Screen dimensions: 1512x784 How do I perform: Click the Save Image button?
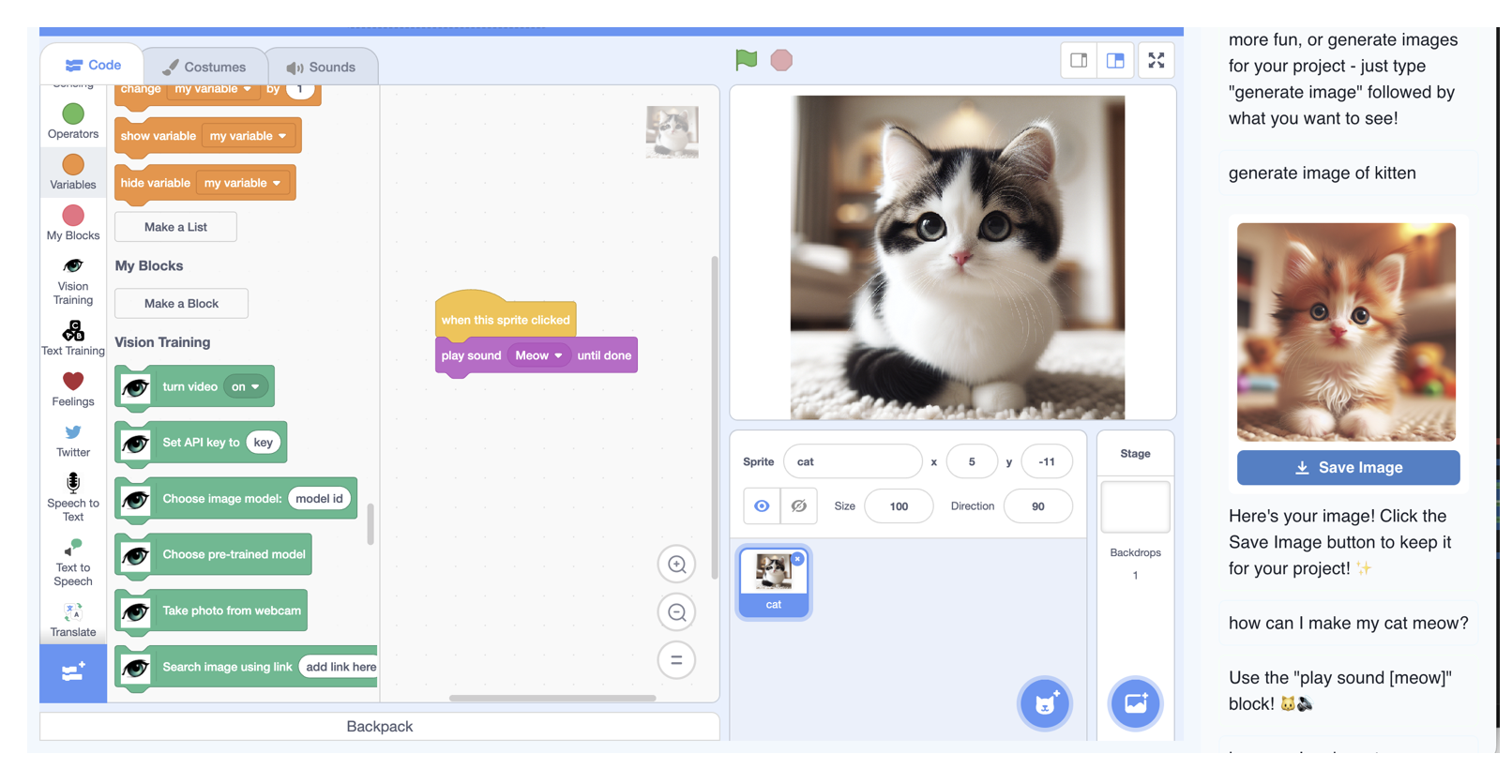[1348, 468]
